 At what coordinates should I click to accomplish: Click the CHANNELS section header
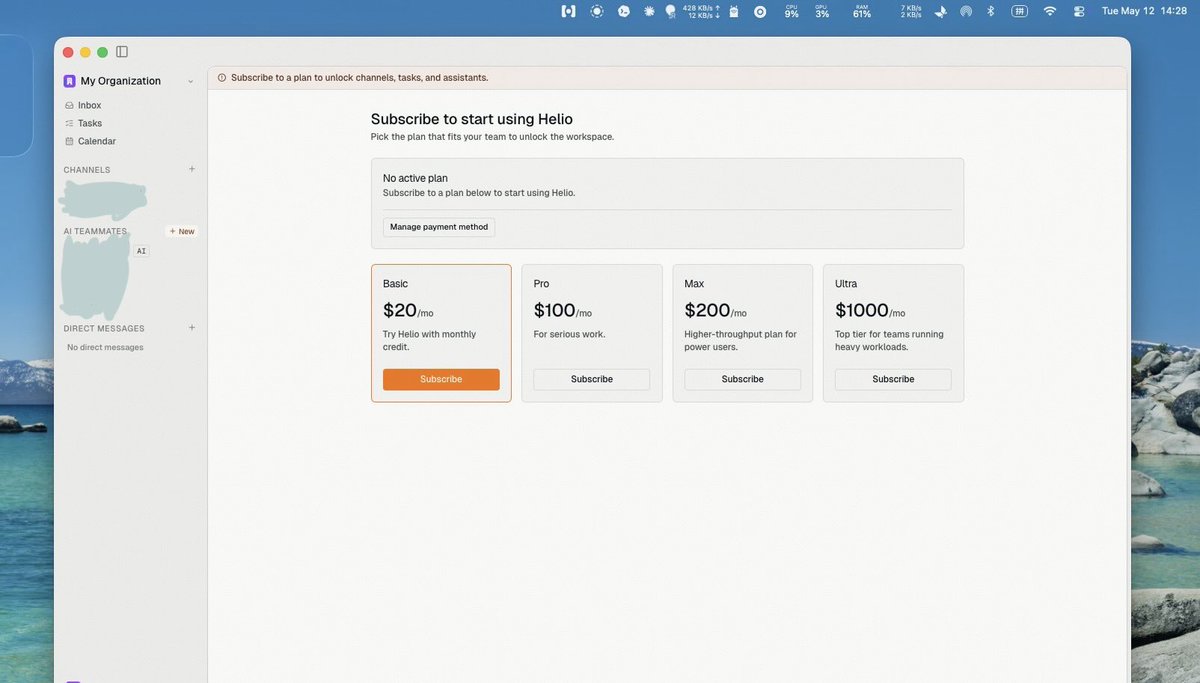pos(87,170)
